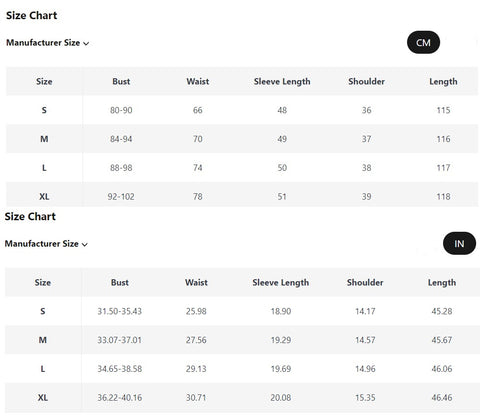This screenshot has width=480, height=416.
Task: Open Manufacturer Size dropdown in CM chart
Action: 48,43
